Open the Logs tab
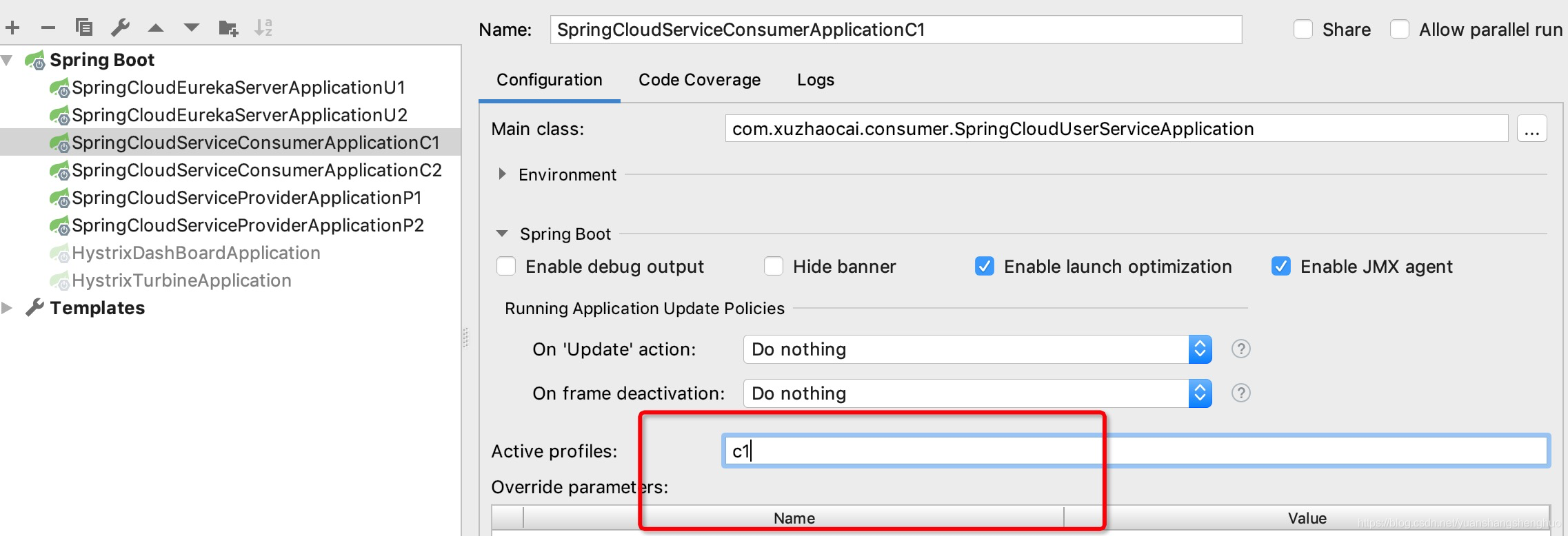Viewport: 1568px width, 536px height. 816,80
